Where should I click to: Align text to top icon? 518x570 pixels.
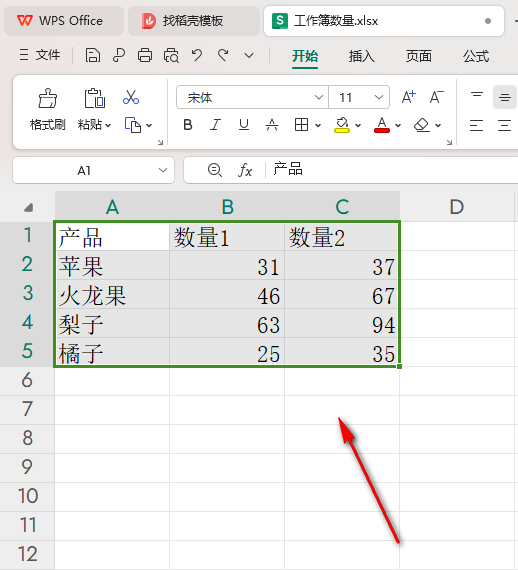coord(477,97)
